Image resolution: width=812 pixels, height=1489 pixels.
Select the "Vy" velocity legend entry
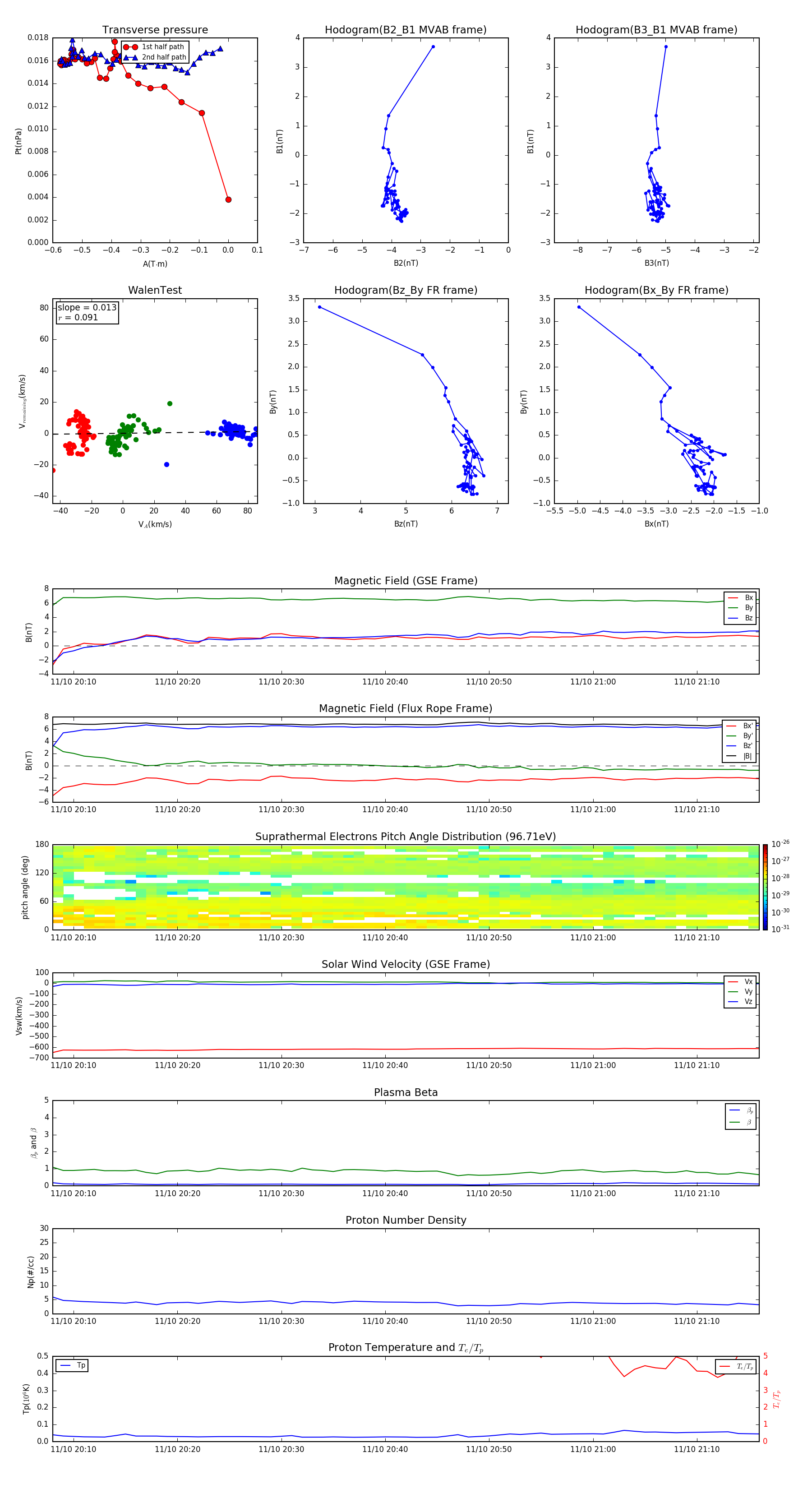coord(740,992)
